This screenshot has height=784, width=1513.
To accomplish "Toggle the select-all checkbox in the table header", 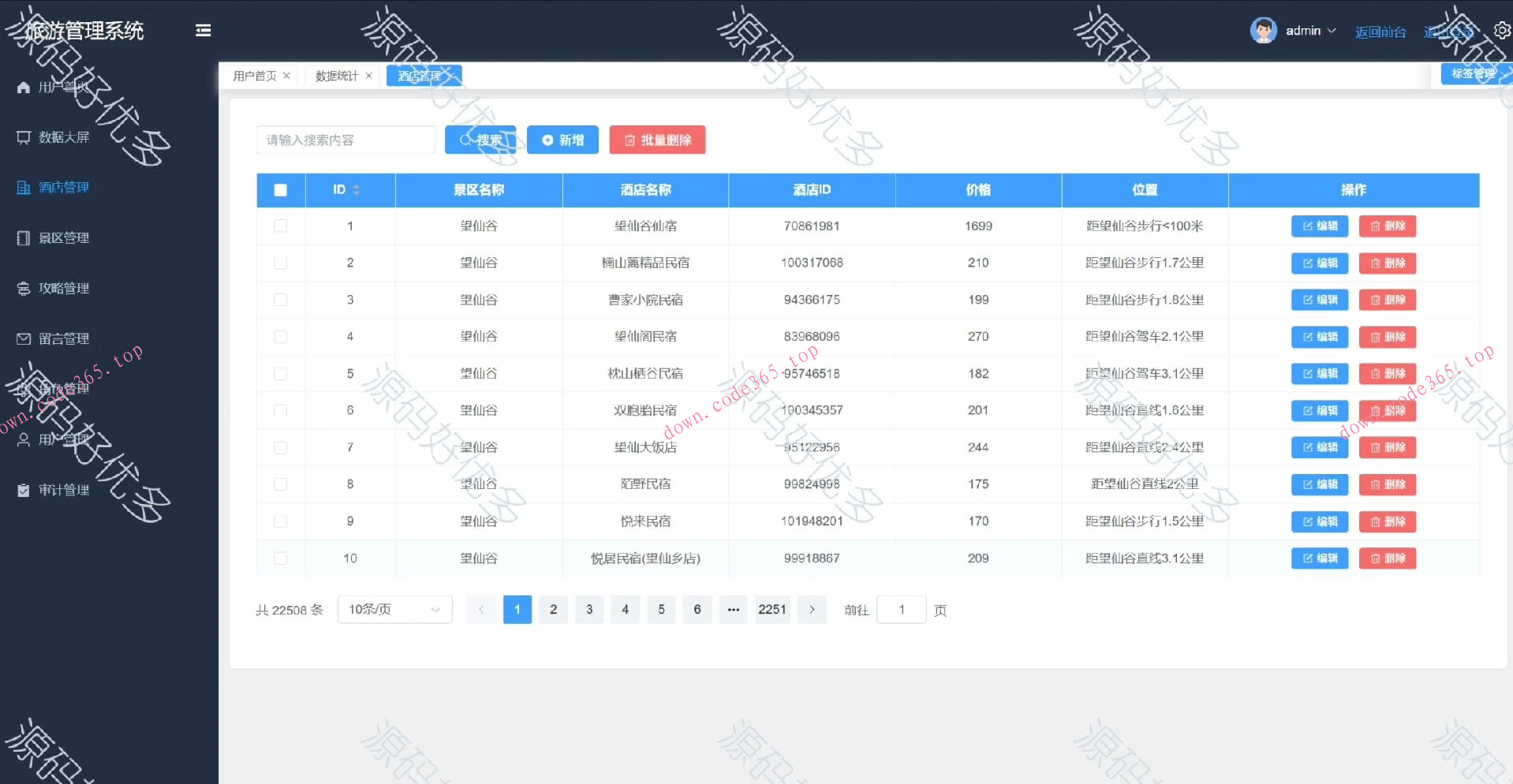I will (280, 190).
